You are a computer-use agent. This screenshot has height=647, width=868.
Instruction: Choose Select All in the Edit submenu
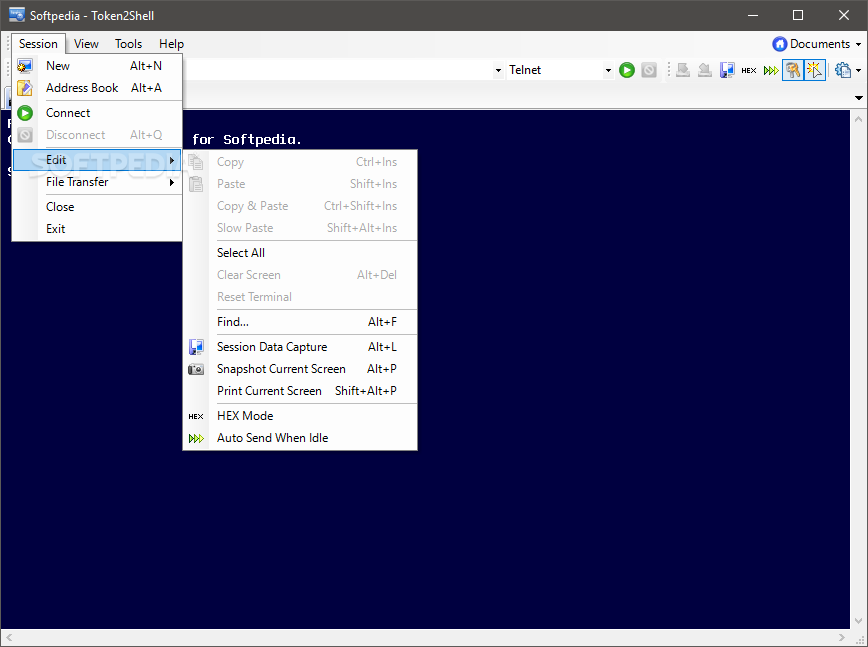click(300, 253)
